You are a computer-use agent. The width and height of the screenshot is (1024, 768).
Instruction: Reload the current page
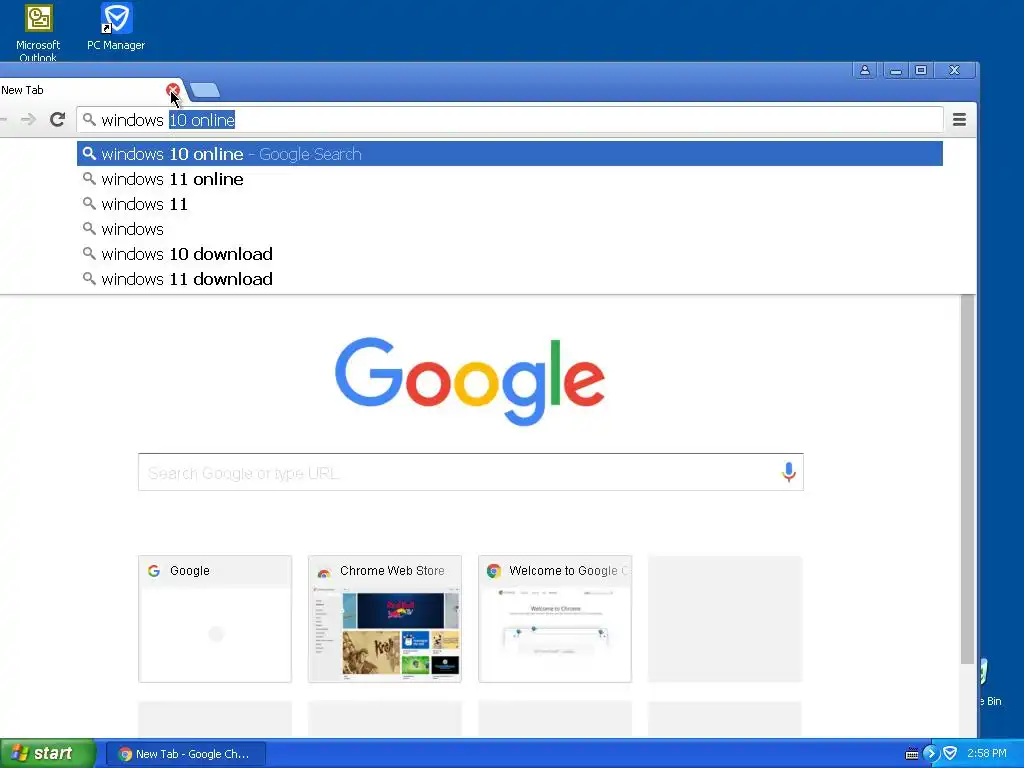pyautogui.click(x=57, y=120)
